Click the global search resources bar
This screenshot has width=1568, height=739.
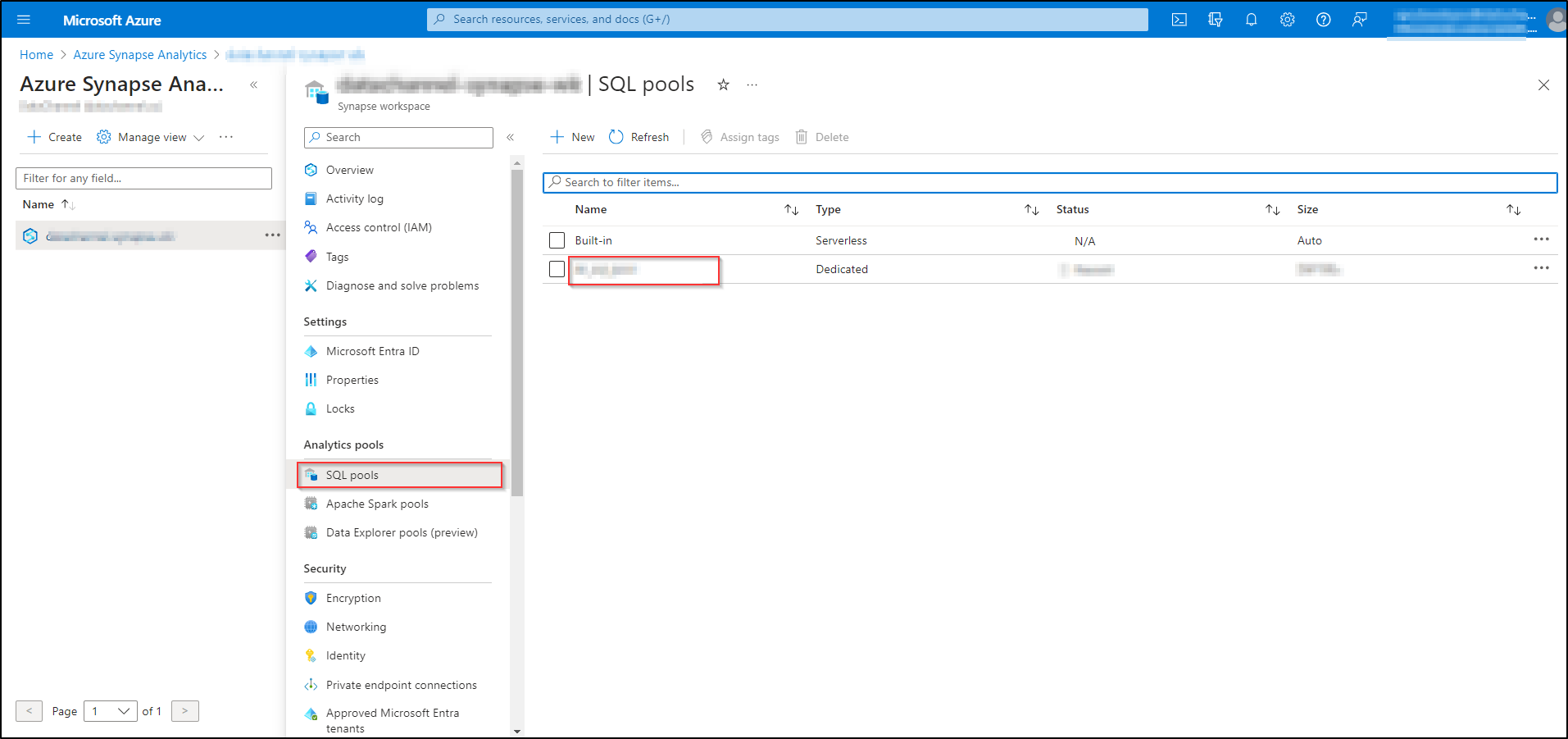788,20
